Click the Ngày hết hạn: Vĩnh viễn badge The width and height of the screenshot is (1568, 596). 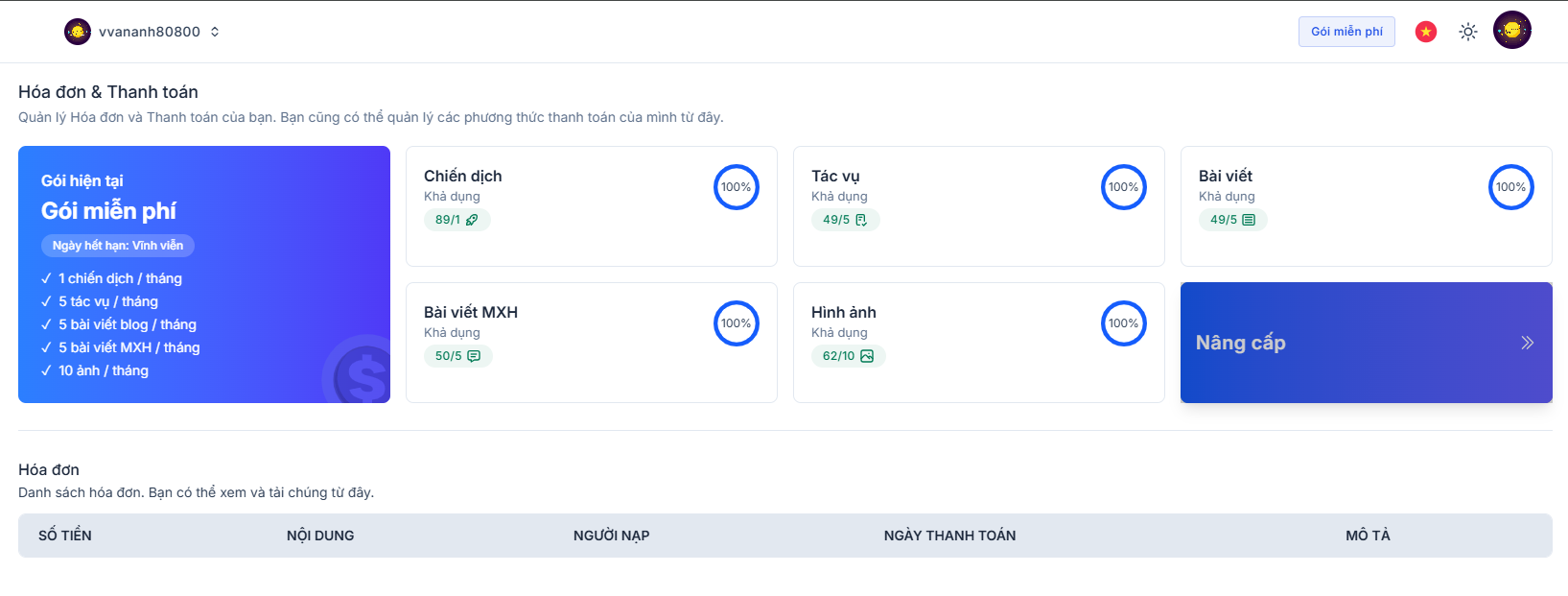click(x=117, y=246)
